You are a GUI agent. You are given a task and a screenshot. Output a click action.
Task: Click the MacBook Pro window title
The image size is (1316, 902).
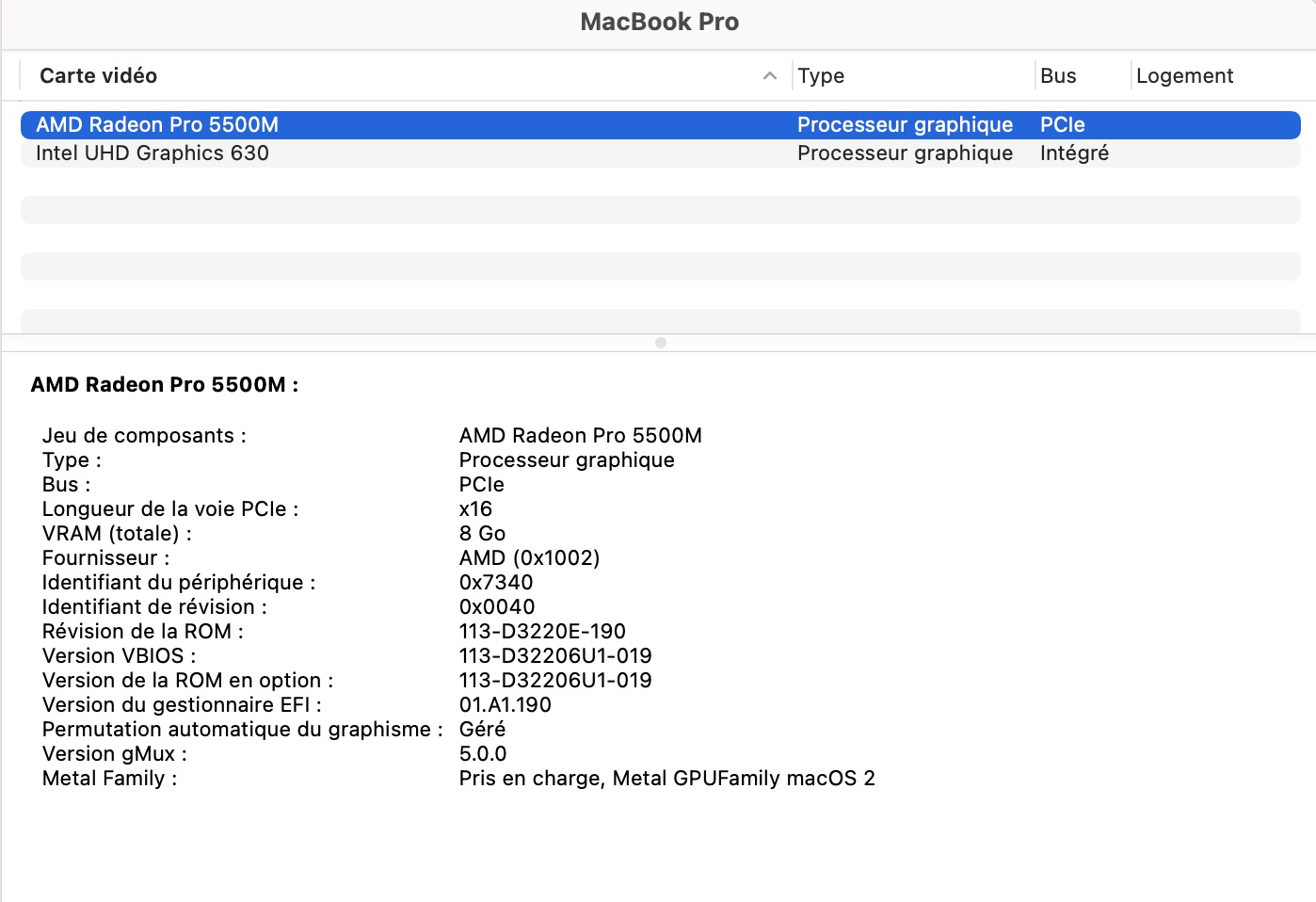(660, 22)
